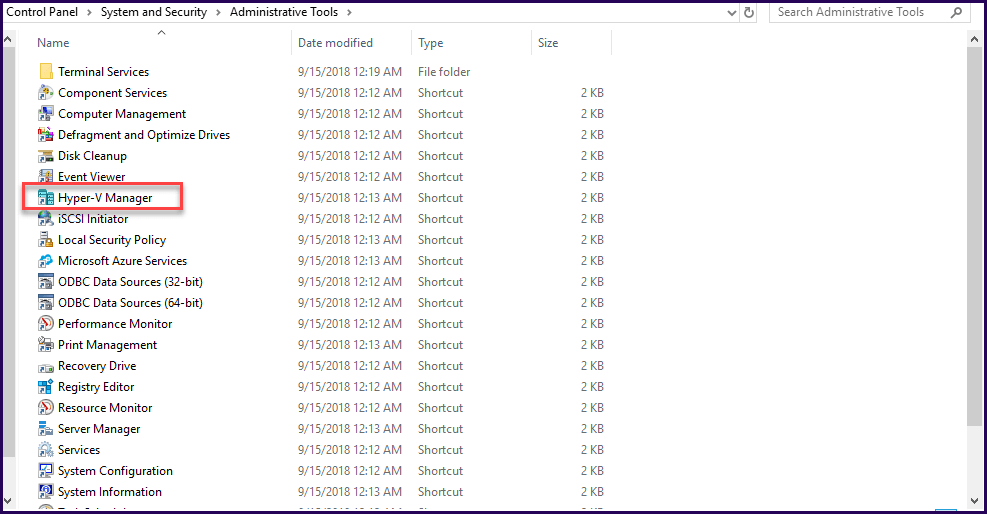The height and width of the screenshot is (514, 987).
Task: Click the 2 KB size in Disk Cleanup row
Action: (592, 156)
